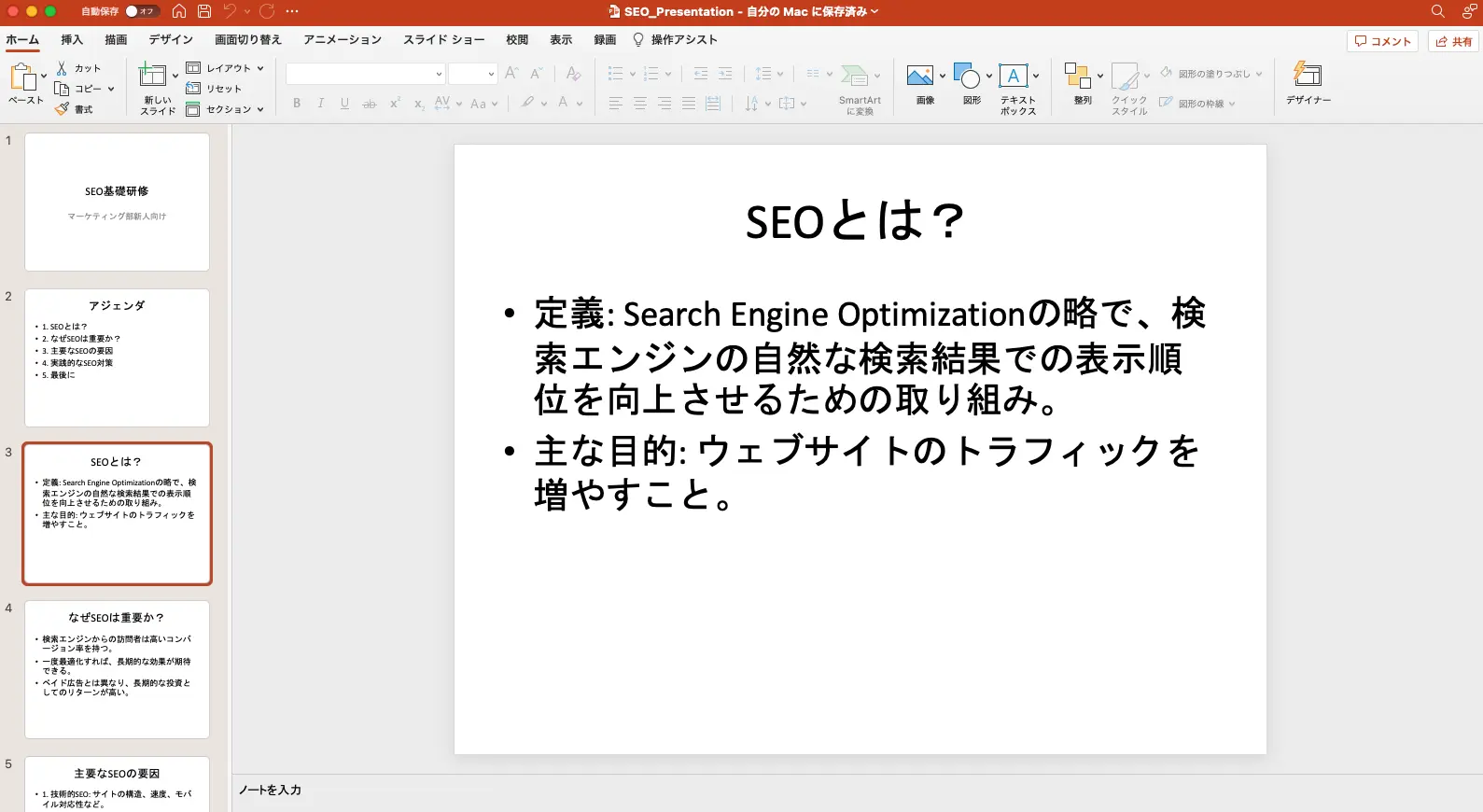Image resolution: width=1483 pixels, height=812 pixels.
Task: Toggle subscript formatting
Action: click(419, 104)
